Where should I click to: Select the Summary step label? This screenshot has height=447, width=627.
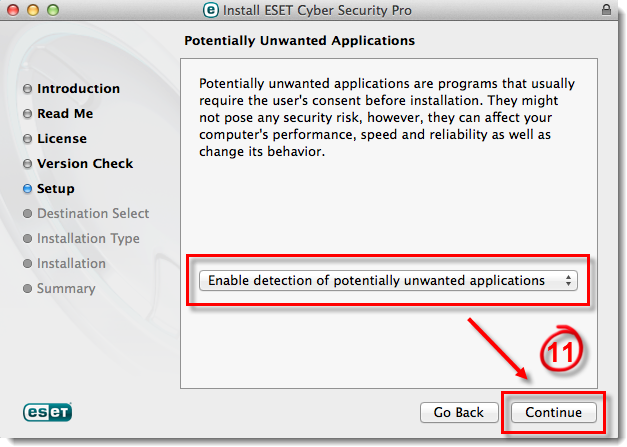(66, 289)
